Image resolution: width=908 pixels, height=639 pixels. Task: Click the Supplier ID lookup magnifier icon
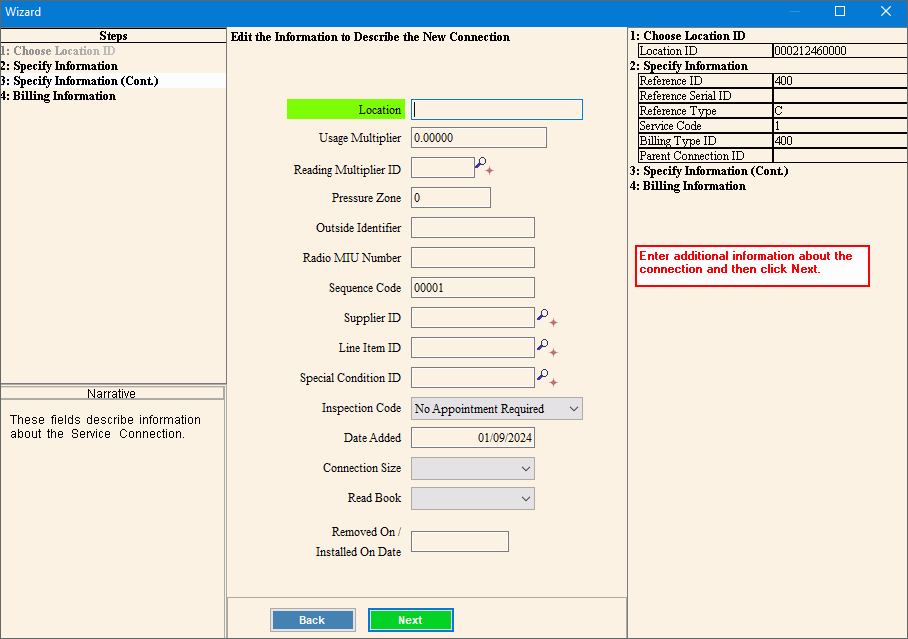543,316
